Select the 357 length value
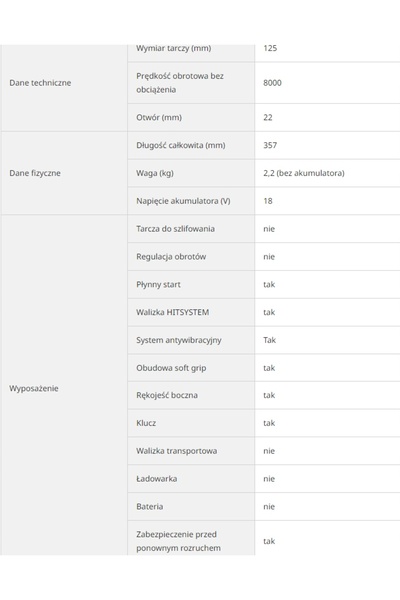The width and height of the screenshot is (400, 600). point(270,145)
